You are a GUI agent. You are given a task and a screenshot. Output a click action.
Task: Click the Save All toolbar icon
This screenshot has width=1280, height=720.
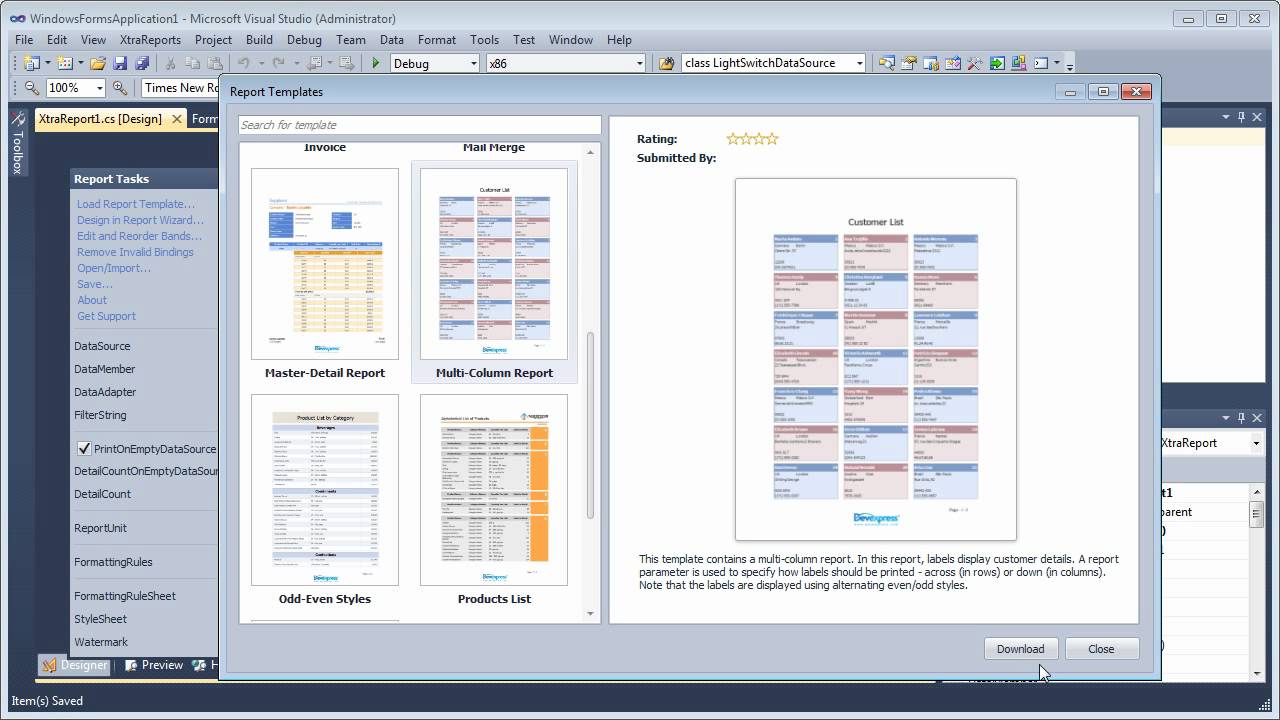coord(142,63)
